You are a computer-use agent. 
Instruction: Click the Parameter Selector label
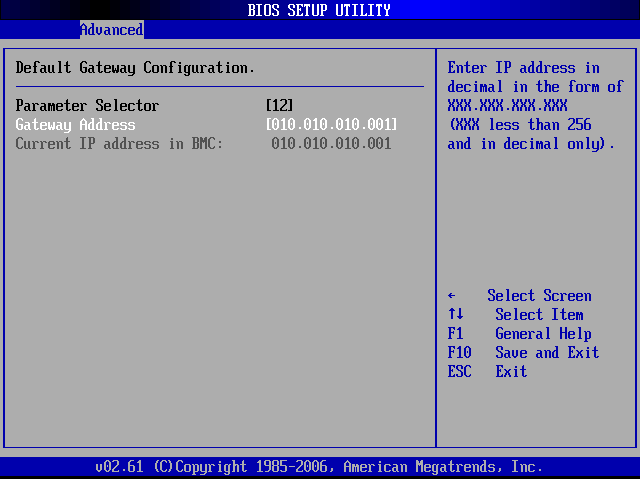point(87,106)
